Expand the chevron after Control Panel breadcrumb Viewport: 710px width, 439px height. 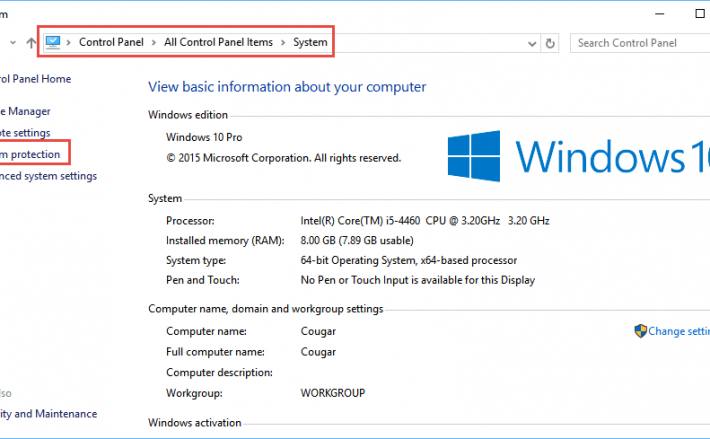[x=154, y=43]
